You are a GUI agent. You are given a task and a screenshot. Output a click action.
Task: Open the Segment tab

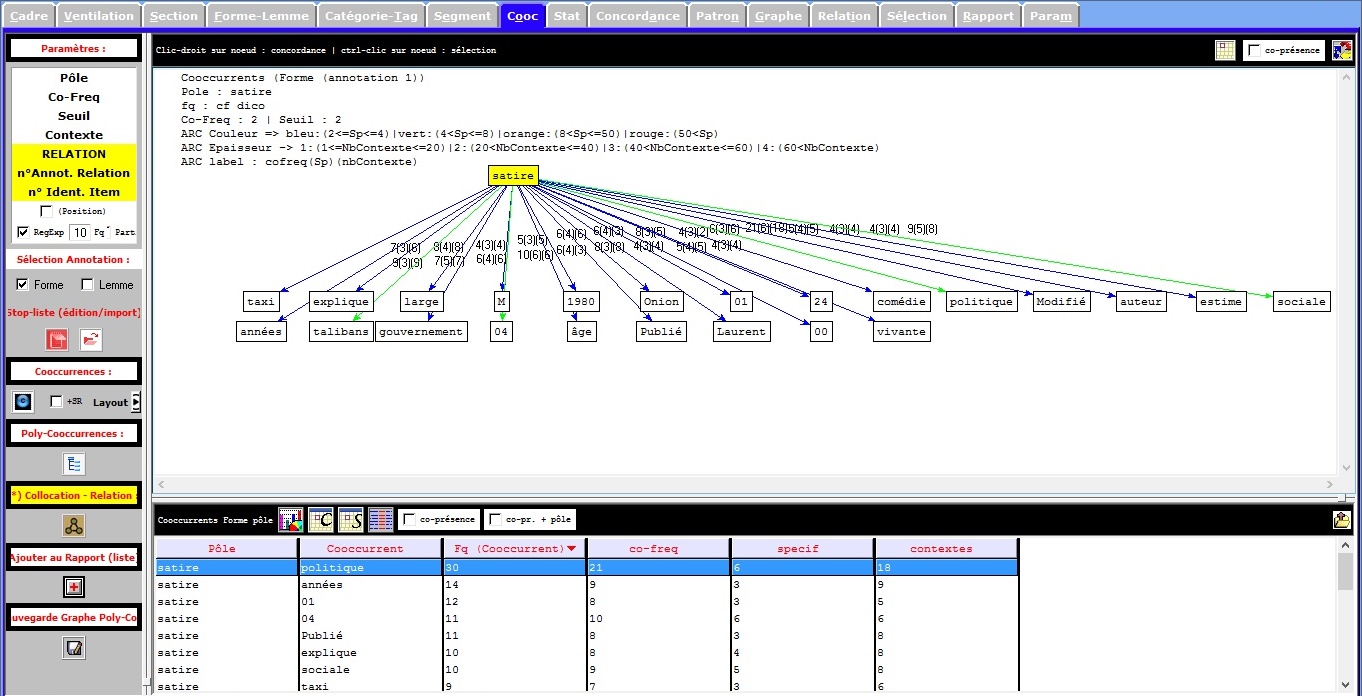tap(462, 15)
